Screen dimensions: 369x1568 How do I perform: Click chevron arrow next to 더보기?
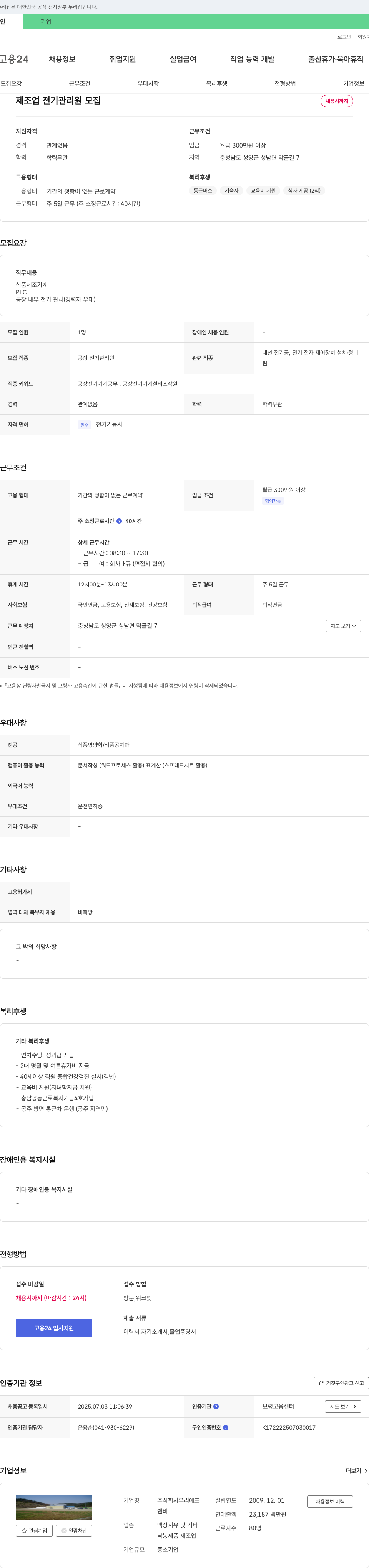pyautogui.click(x=365, y=1471)
